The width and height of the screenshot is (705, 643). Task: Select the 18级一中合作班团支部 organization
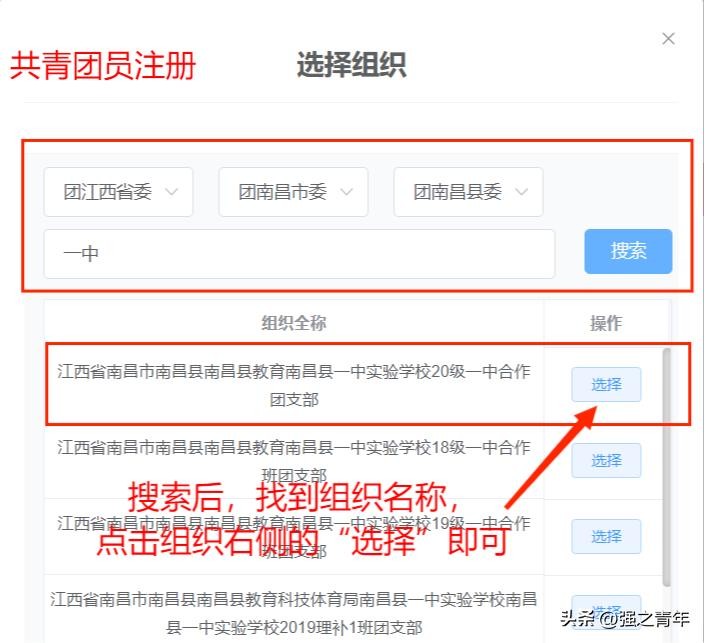click(x=606, y=460)
